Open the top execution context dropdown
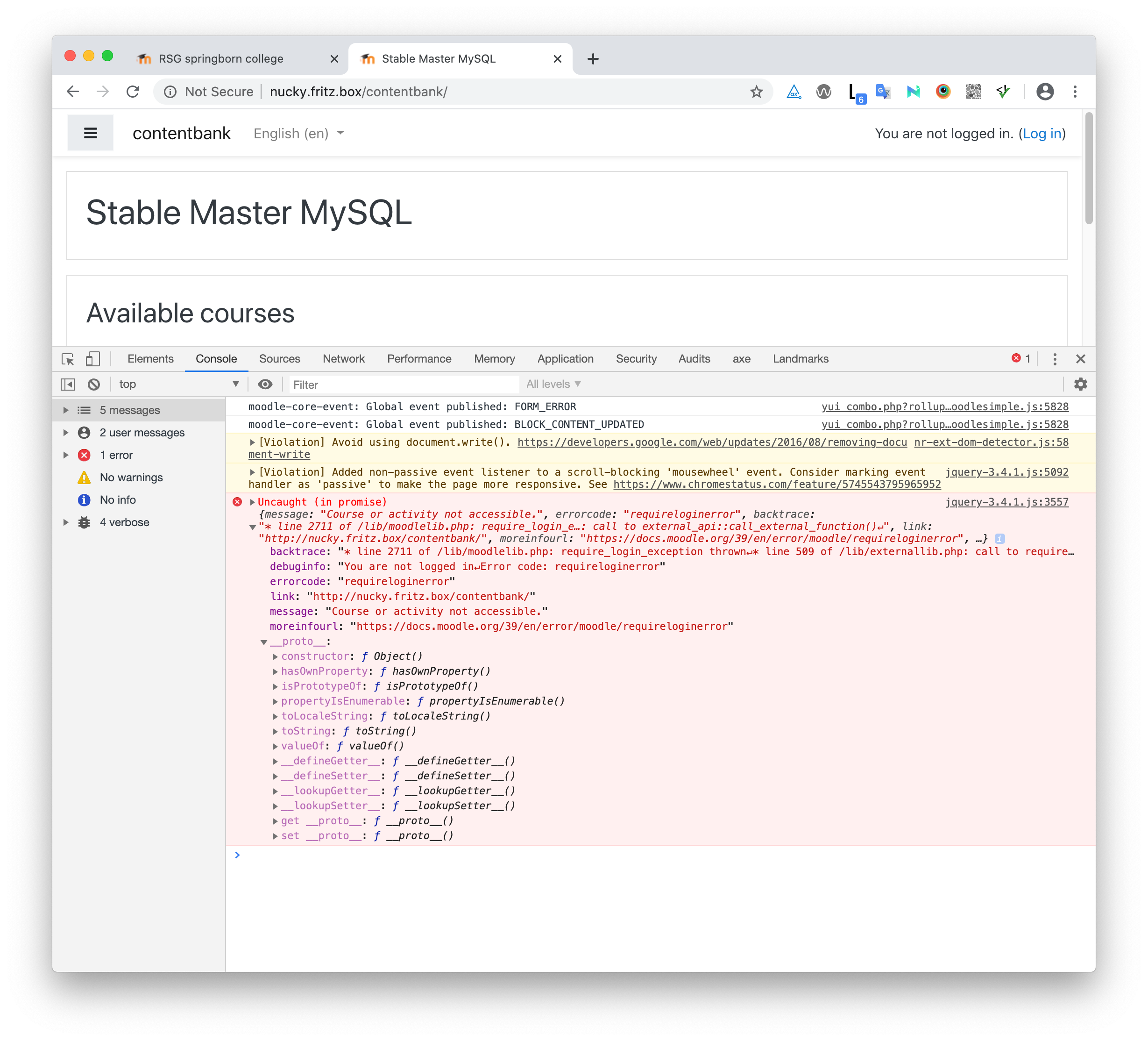 (179, 385)
